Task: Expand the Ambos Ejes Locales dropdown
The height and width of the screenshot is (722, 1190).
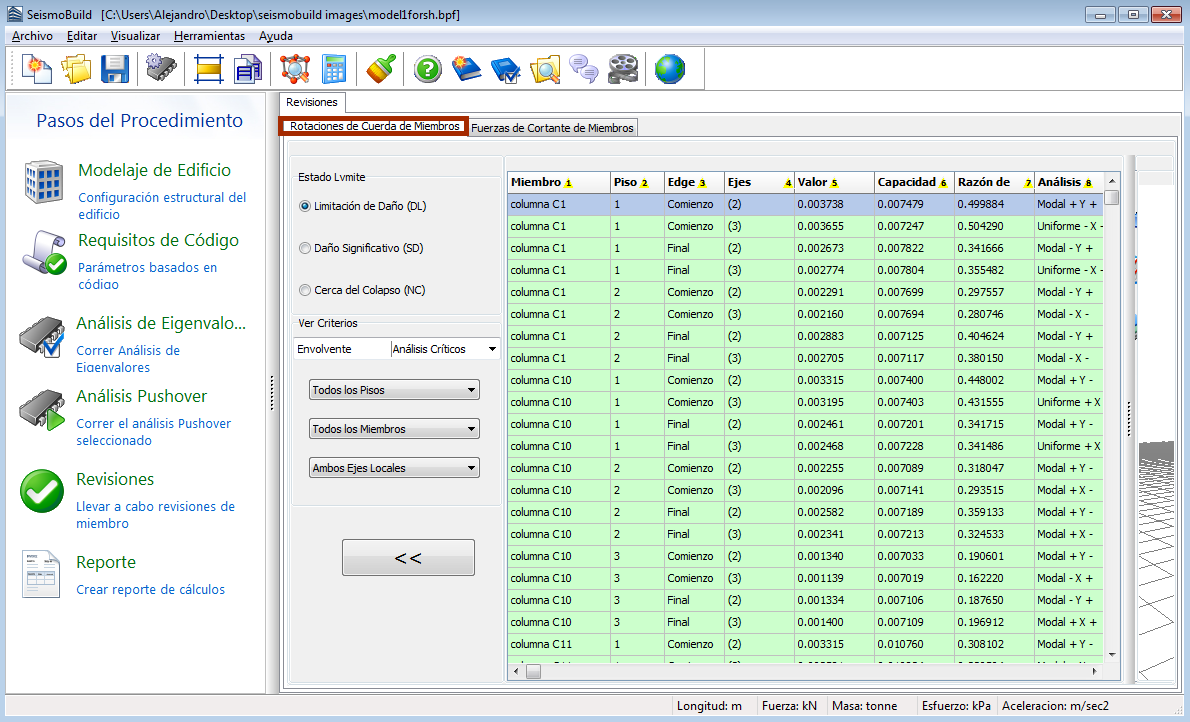Action: pyautogui.click(x=394, y=468)
